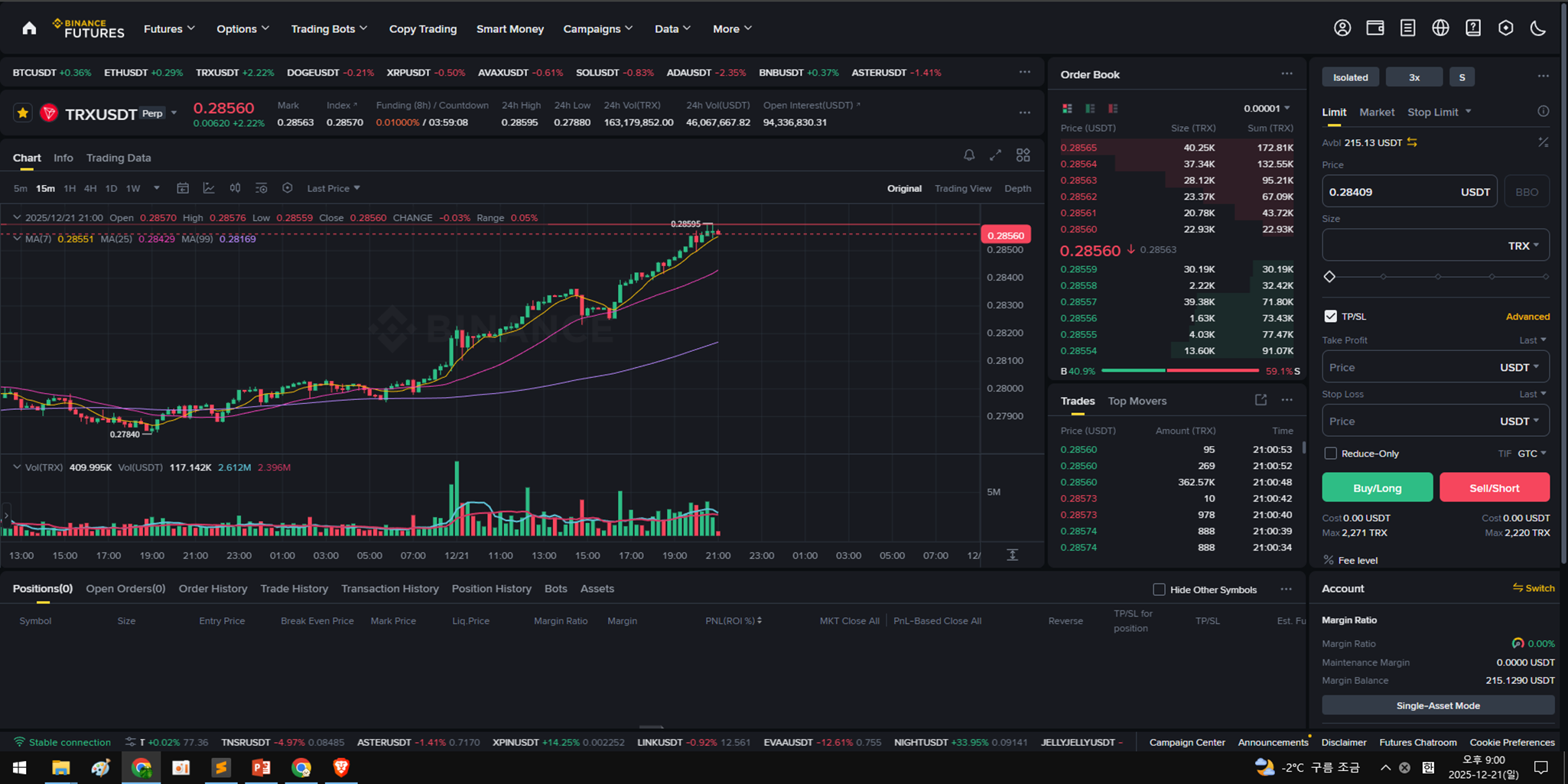Select order book buy and sell view

coord(1067,109)
